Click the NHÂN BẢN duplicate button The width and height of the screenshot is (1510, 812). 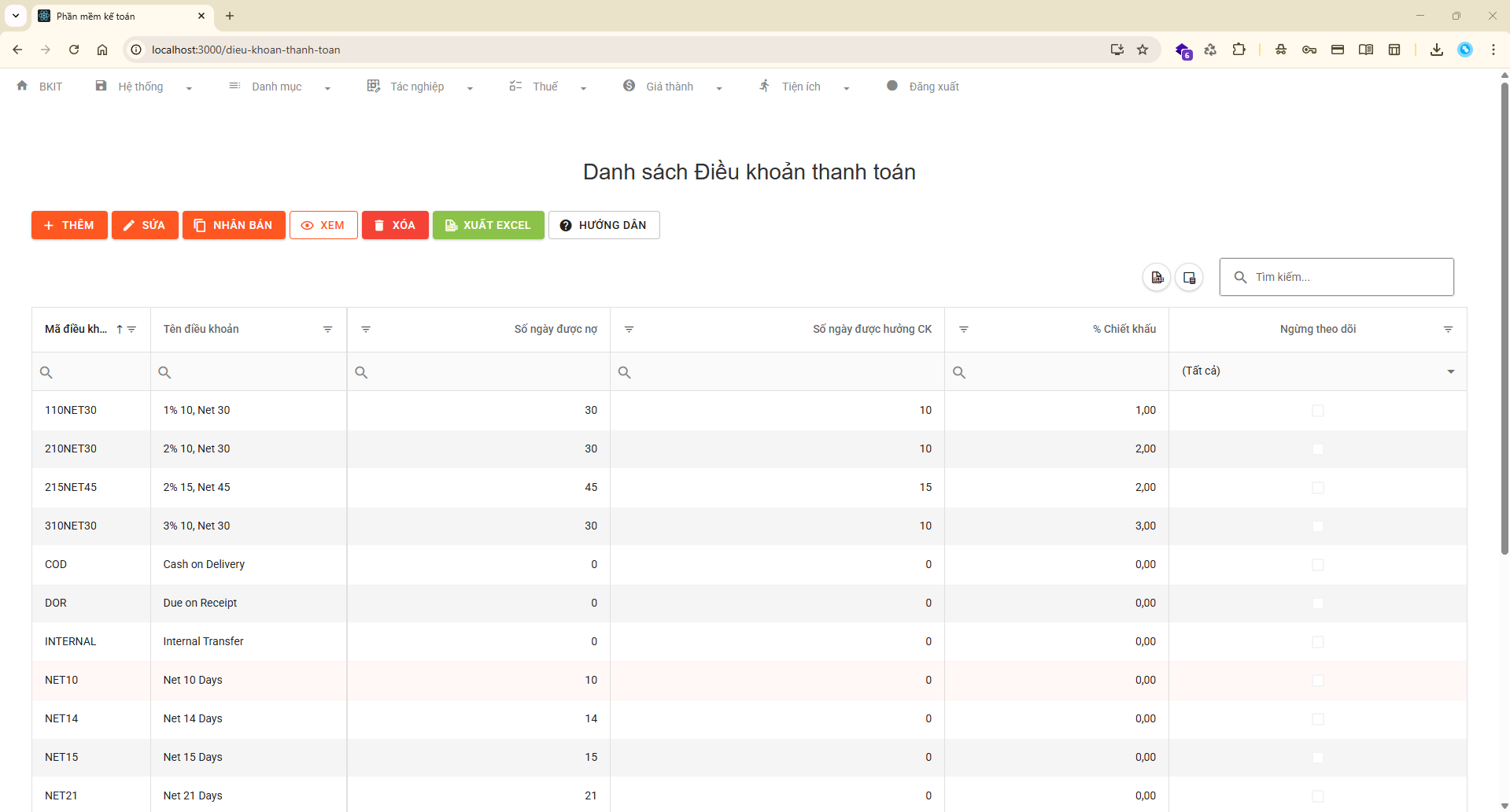pyautogui.click(x=234, y=225)
